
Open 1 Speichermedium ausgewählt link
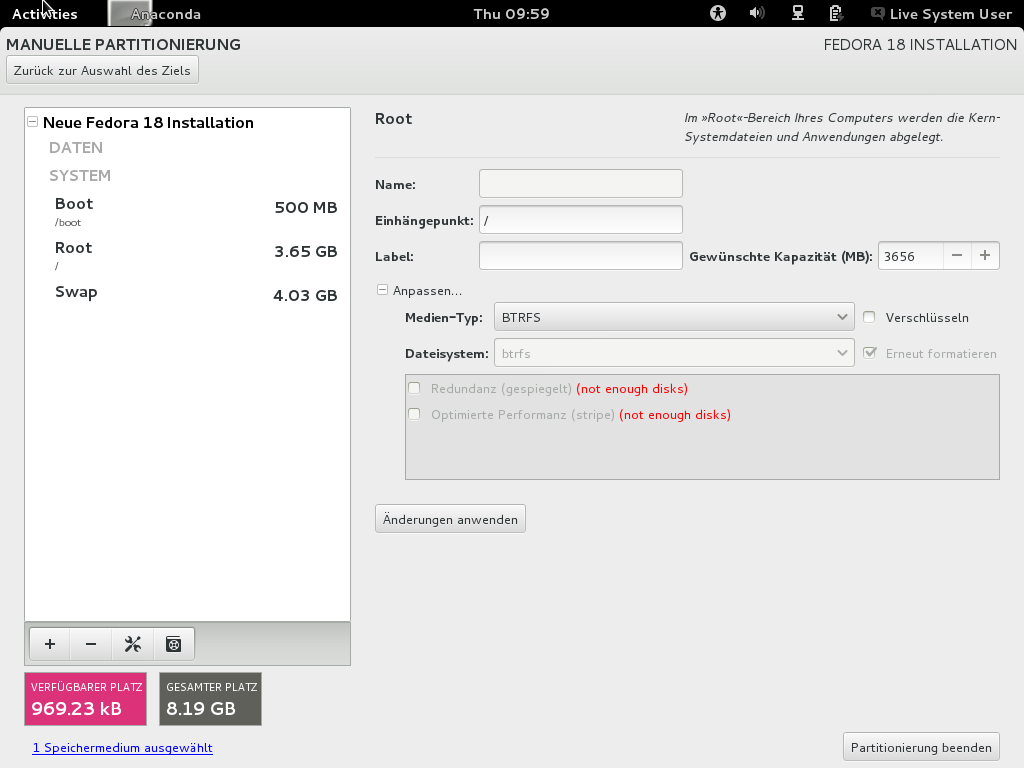[123, 748]
